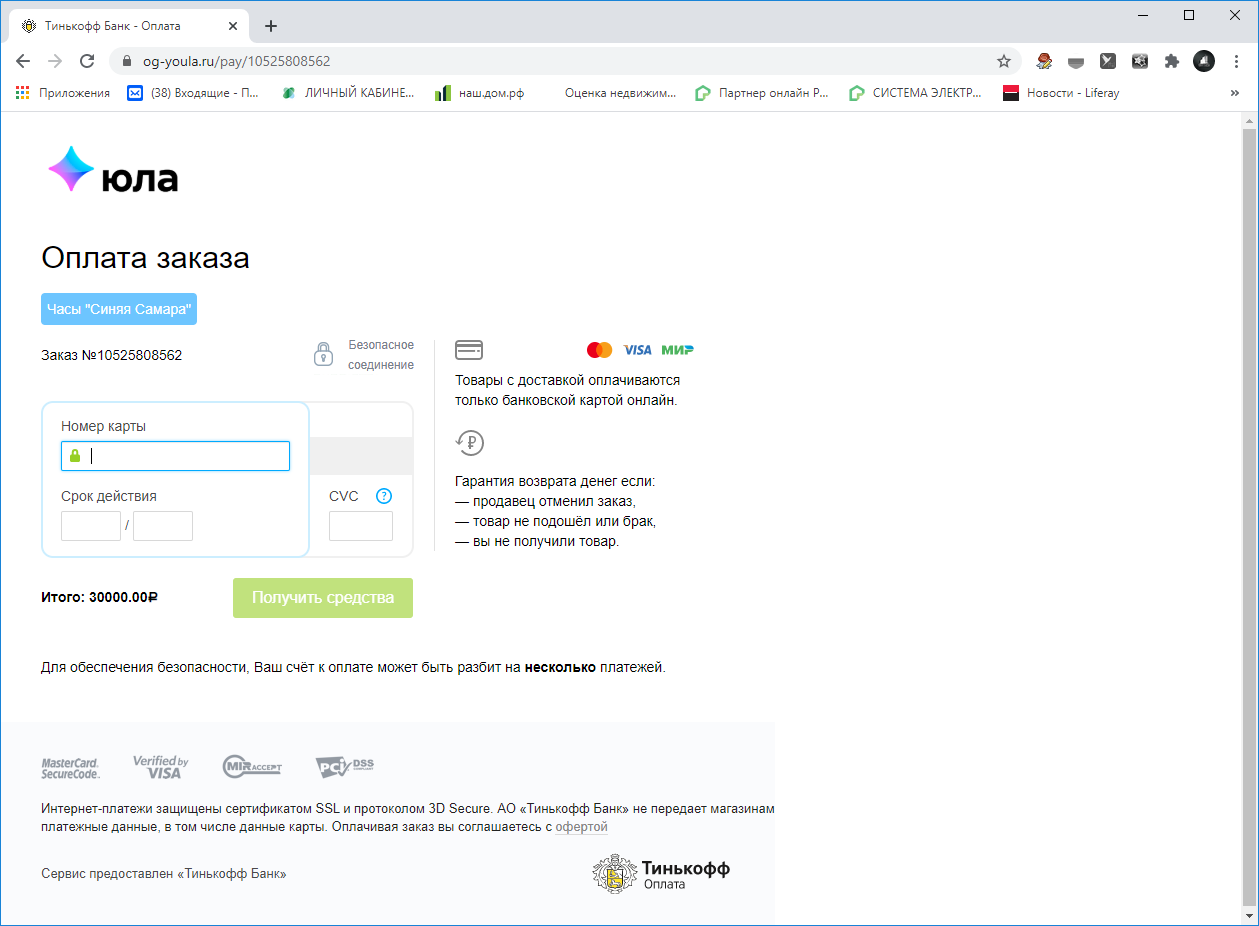Click the Mastercard logo
Image resolution: width=1259 pixels, height=926 pixels.
(x=600, y=350)
